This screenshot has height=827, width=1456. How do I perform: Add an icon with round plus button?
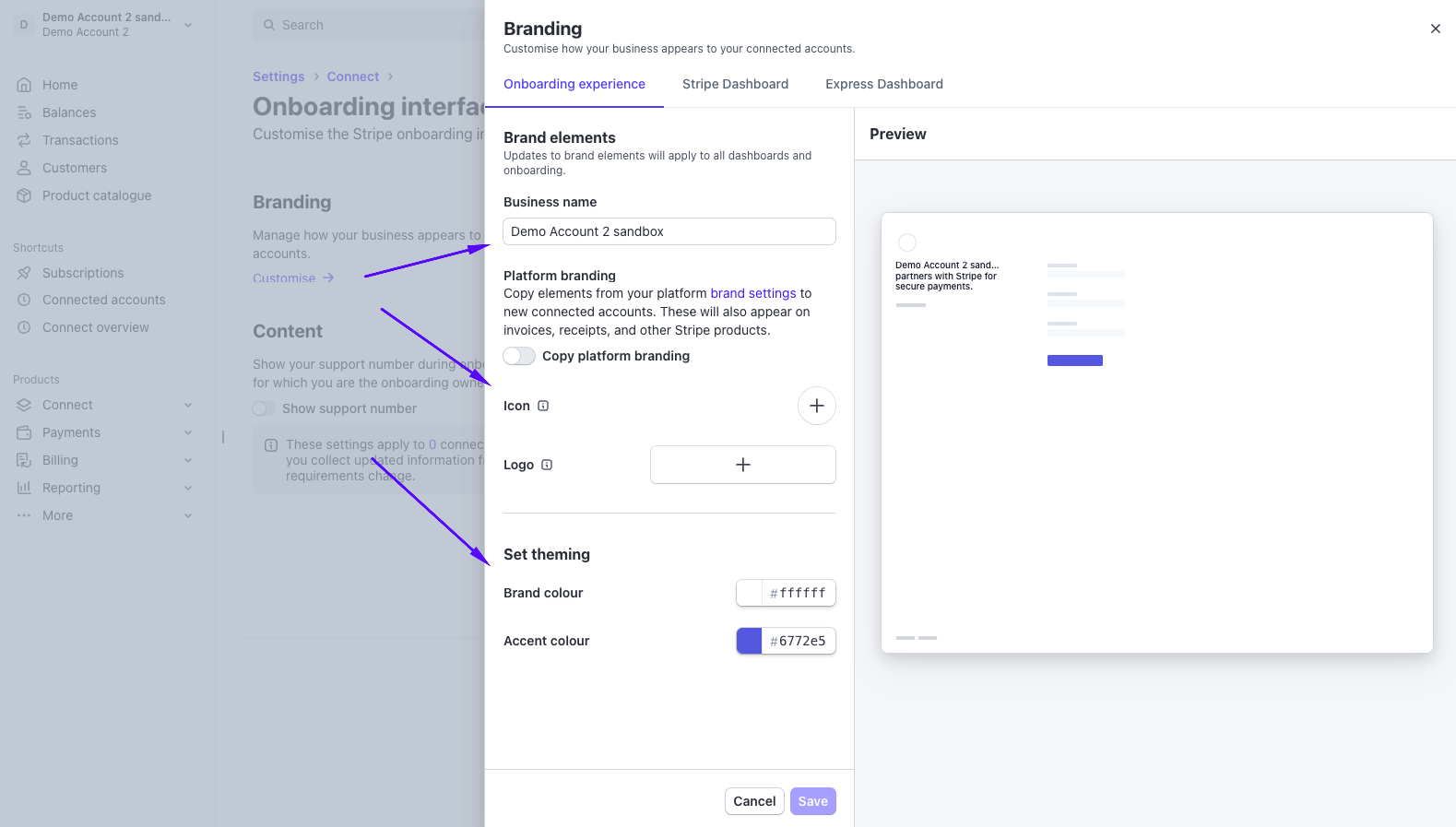(817, 406)
